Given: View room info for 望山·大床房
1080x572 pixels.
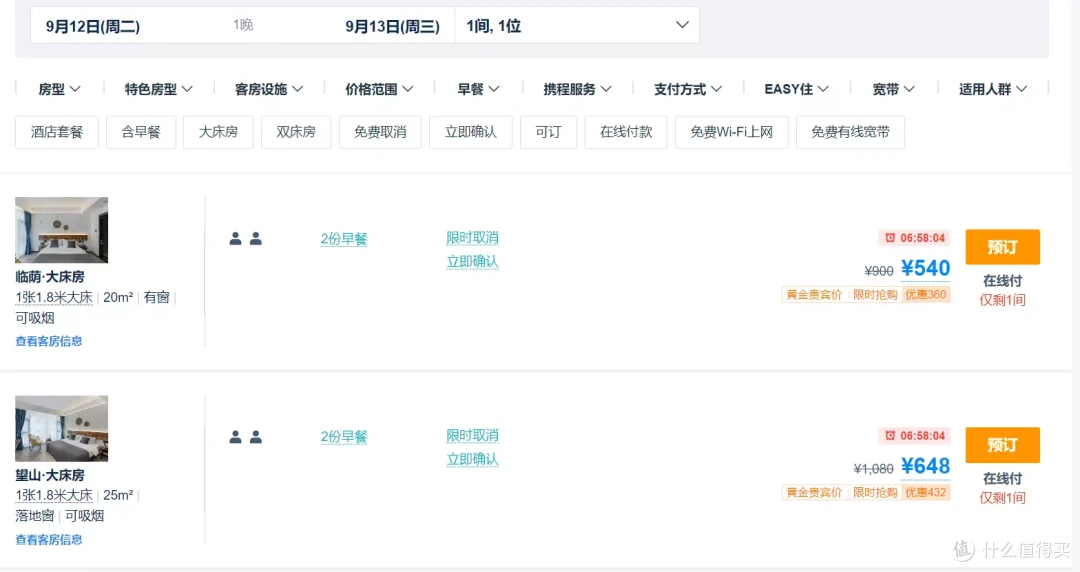Looking at the screenshot, I should pos(49,540).
